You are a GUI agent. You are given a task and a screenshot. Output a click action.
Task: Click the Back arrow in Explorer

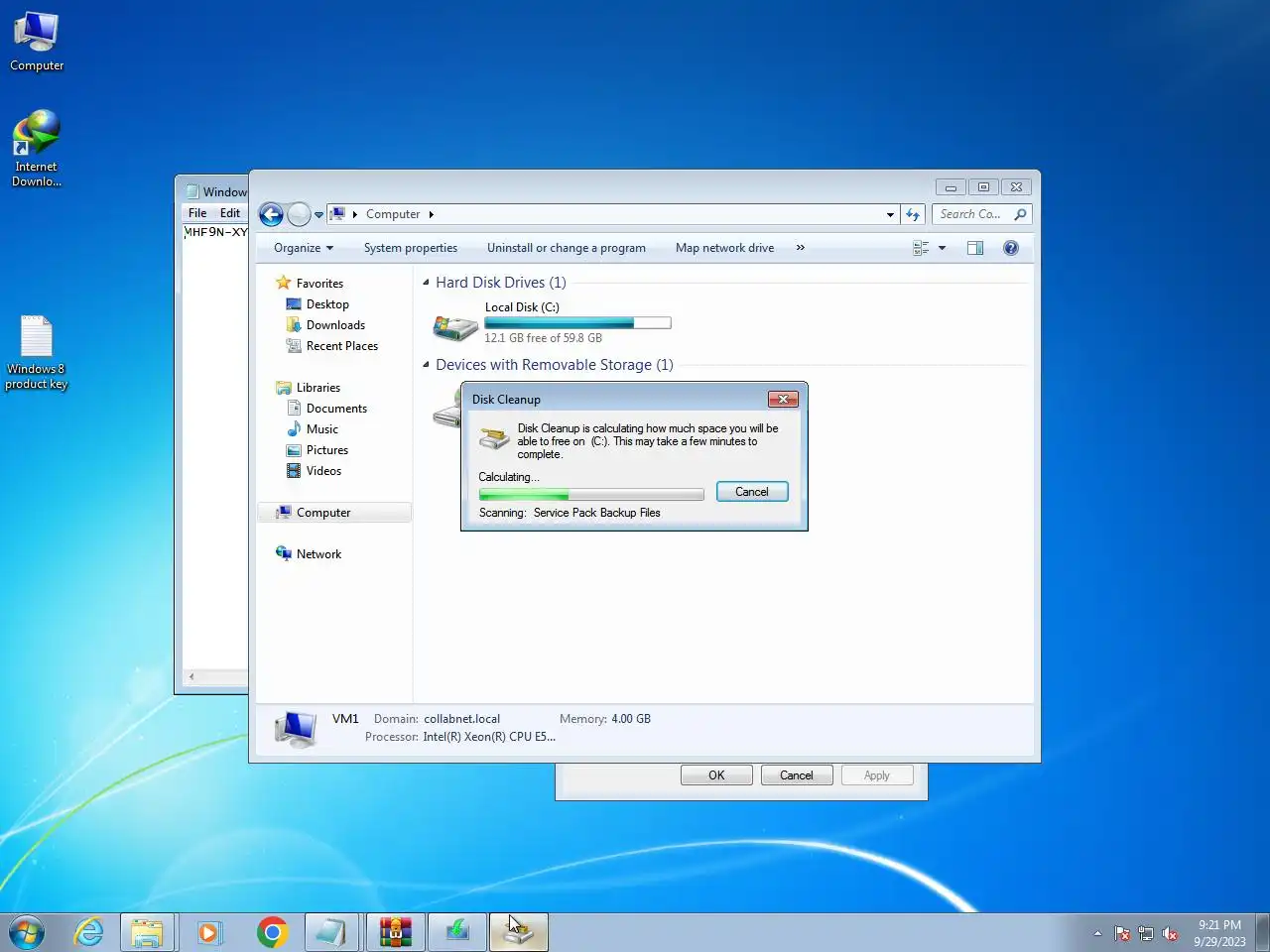pyautogui.click(x=271, y=214)
